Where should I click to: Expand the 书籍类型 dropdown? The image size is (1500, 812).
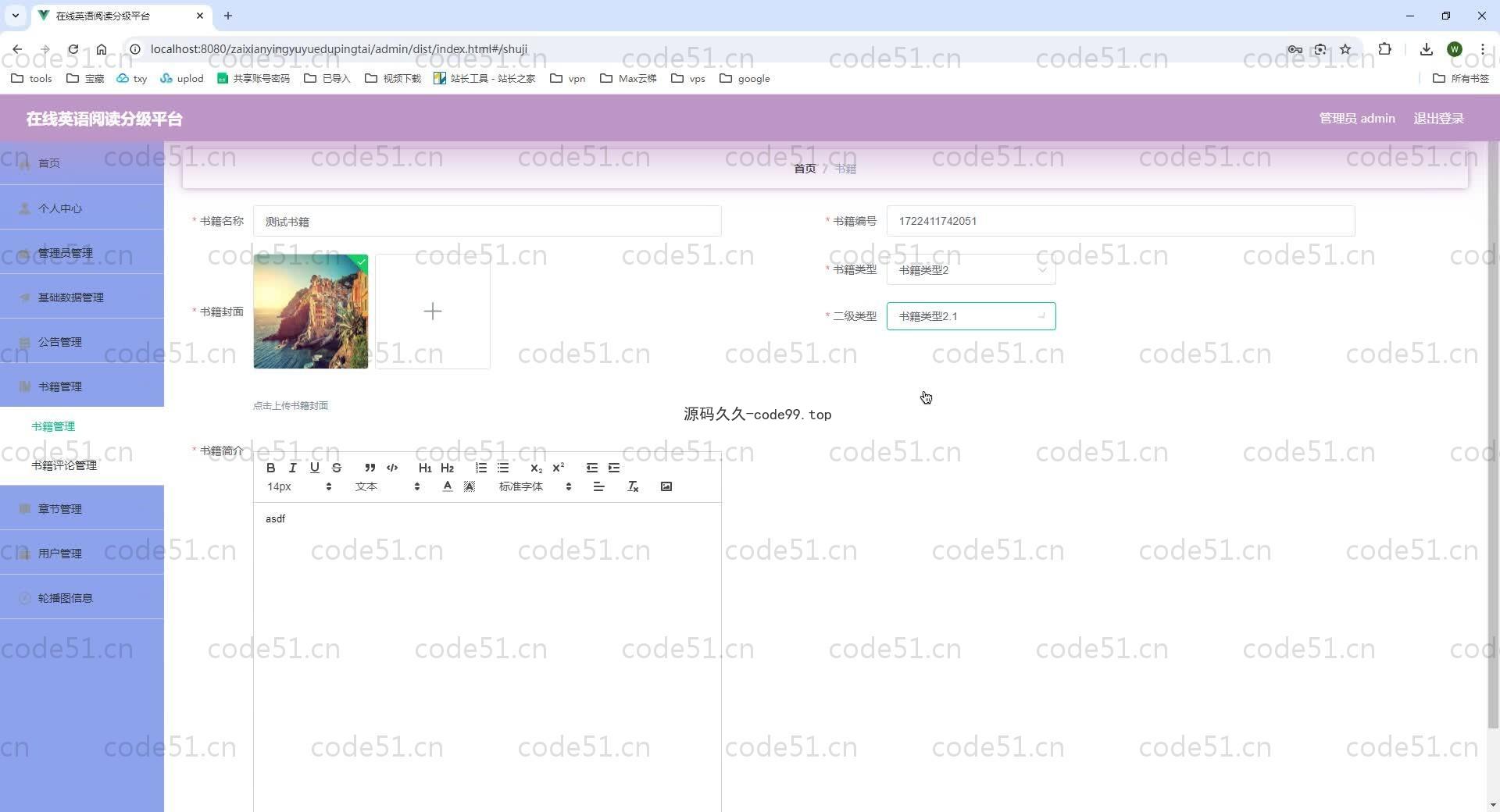(x=971, y=270)
